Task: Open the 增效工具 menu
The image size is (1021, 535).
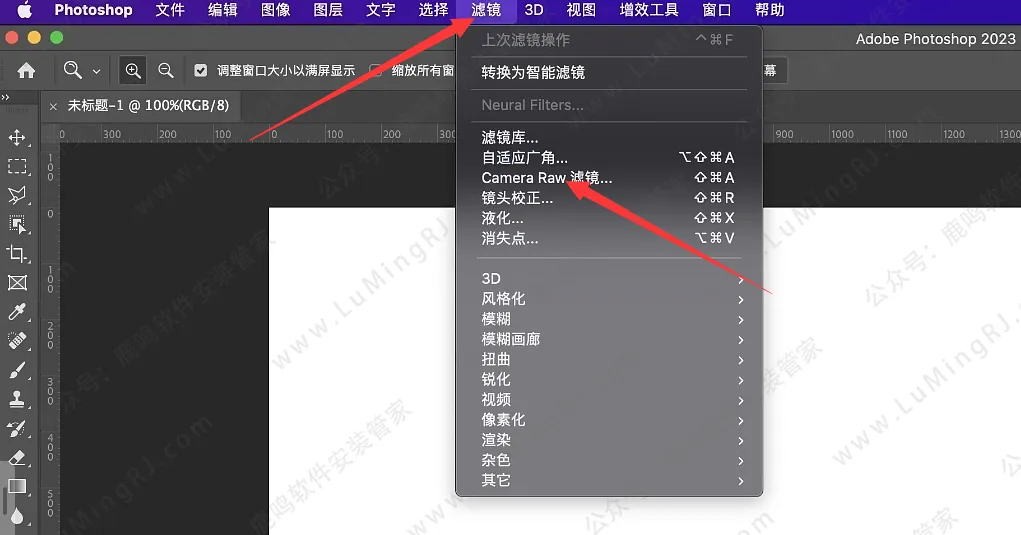Action: (649, 10)
